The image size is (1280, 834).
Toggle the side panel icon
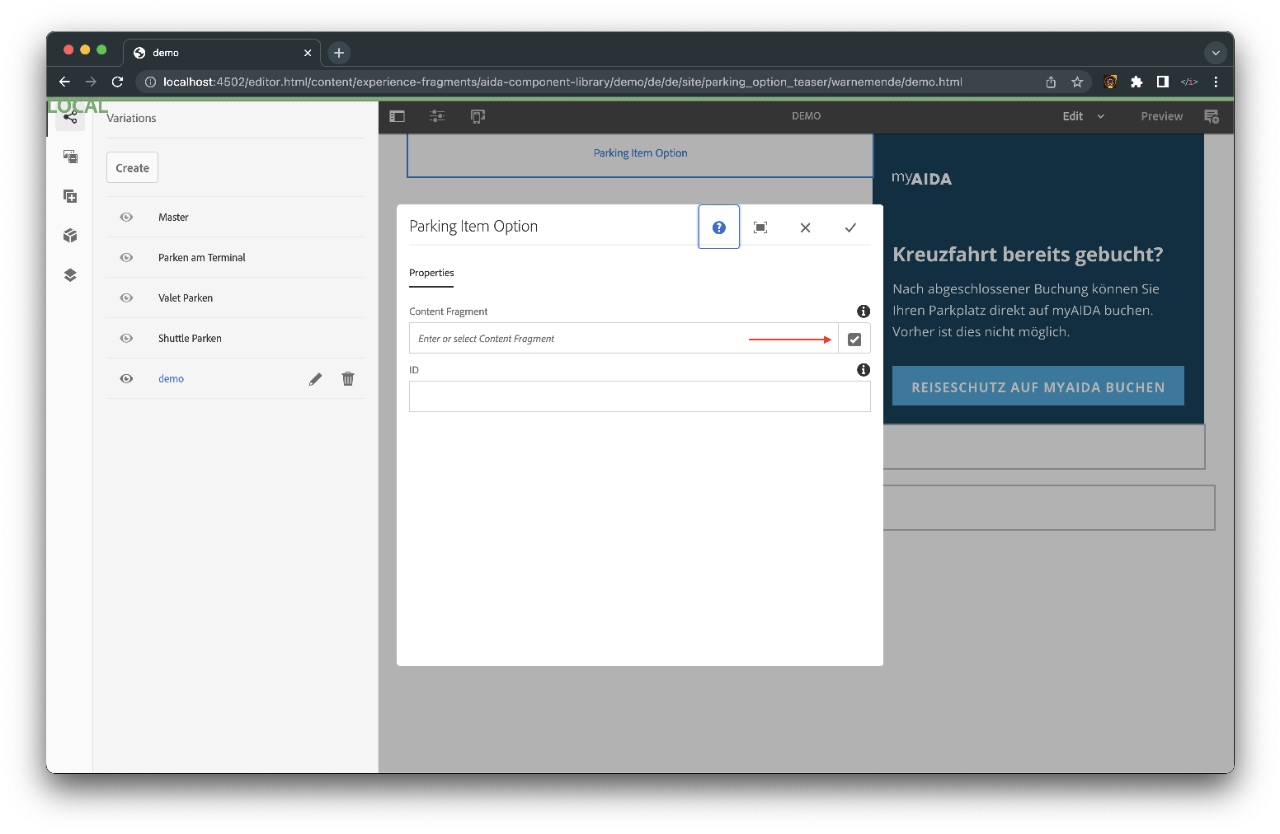[x=397, y=116]
